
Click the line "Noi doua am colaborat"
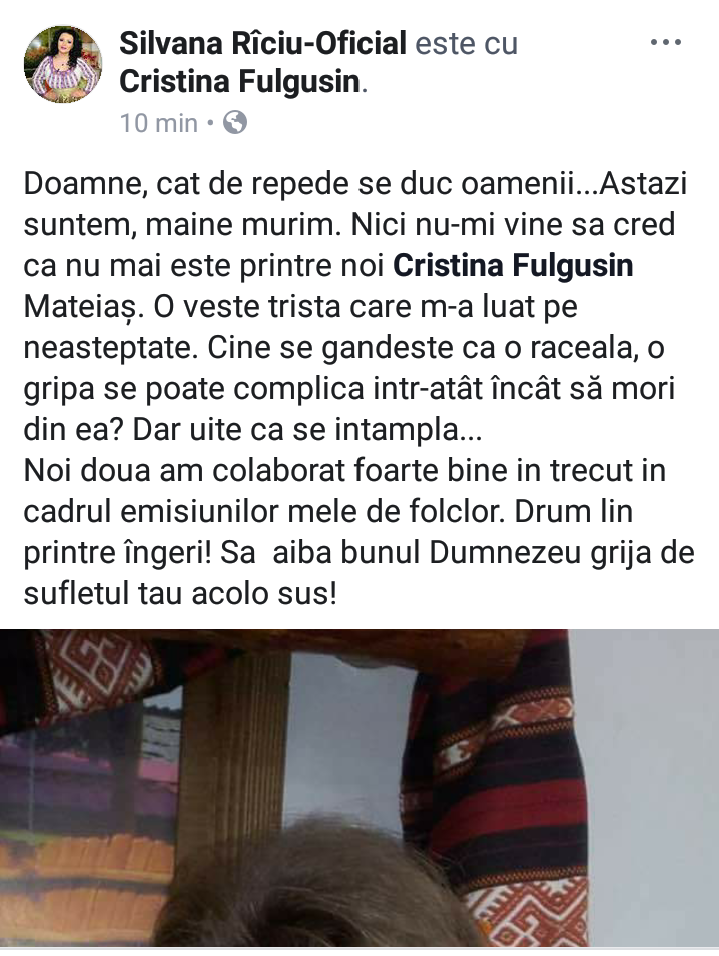(345, 471)
